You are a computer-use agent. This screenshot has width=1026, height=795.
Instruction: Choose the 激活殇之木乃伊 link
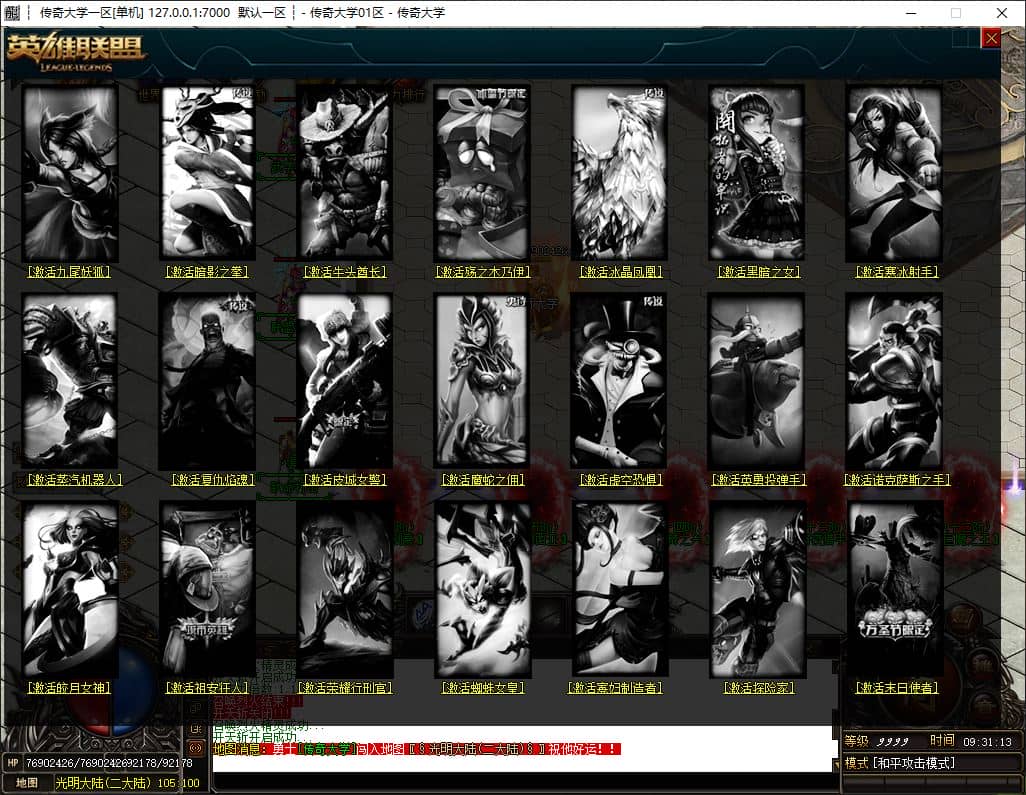(483, 272)
